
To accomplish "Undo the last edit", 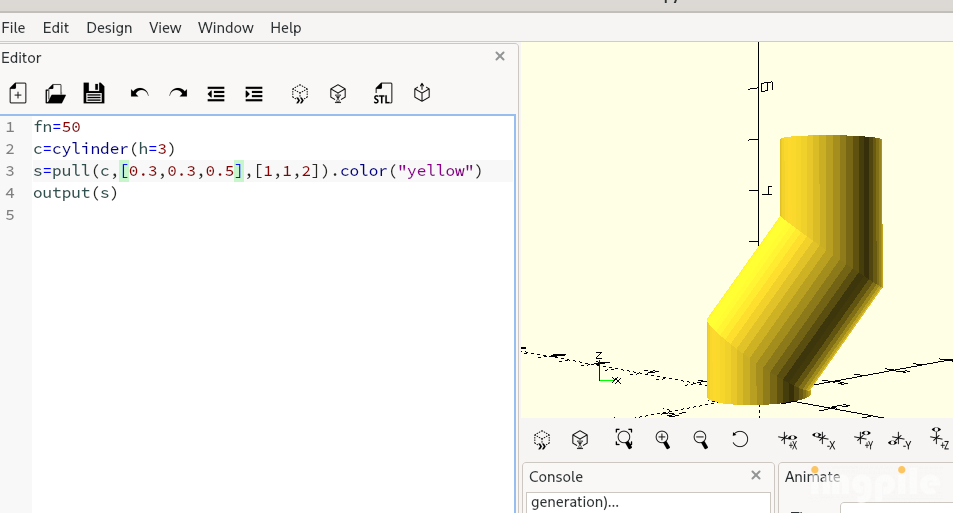I will [x=139, y=94].
